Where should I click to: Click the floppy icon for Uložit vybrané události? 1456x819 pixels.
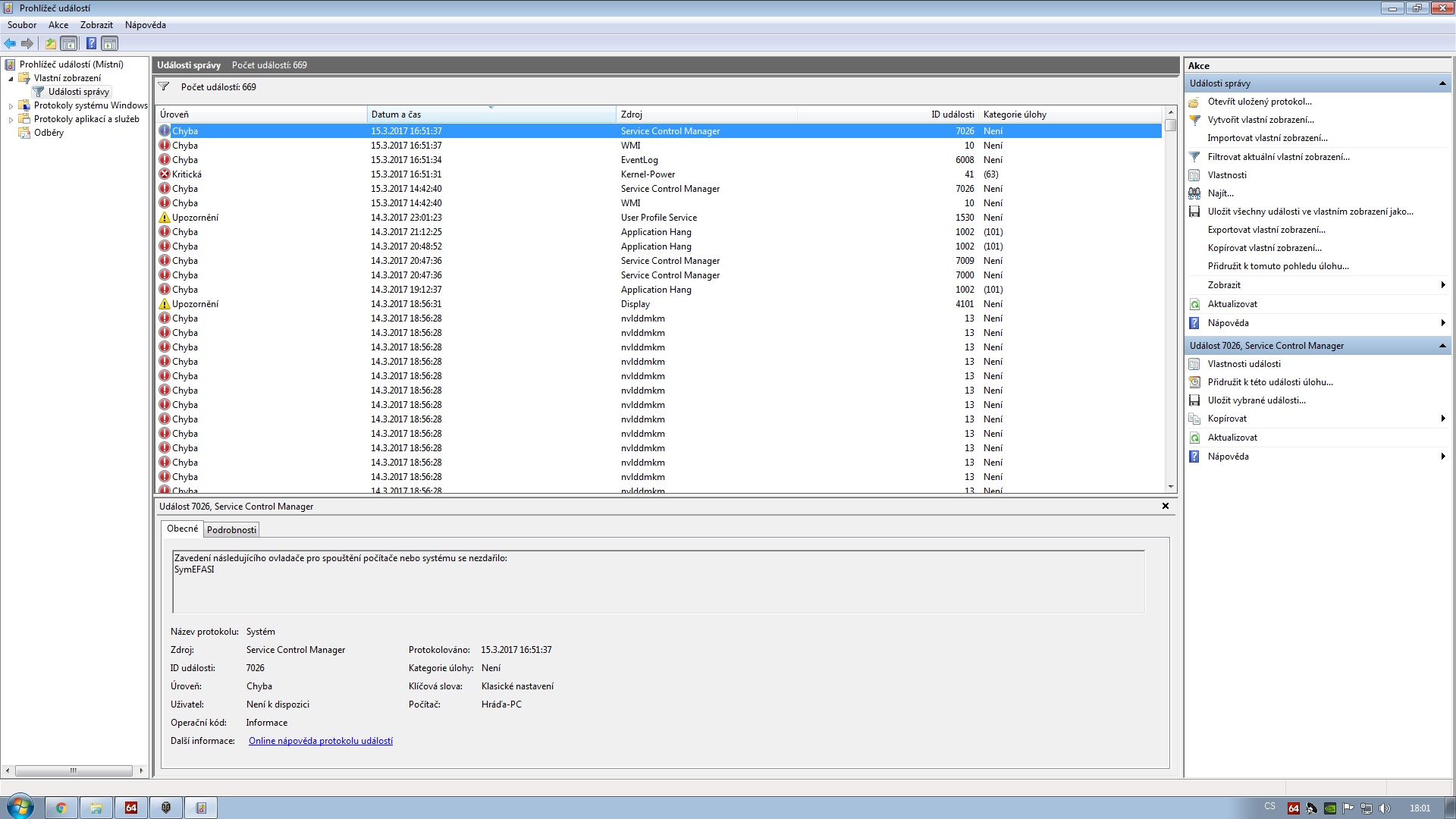(x=1194, y=400)
